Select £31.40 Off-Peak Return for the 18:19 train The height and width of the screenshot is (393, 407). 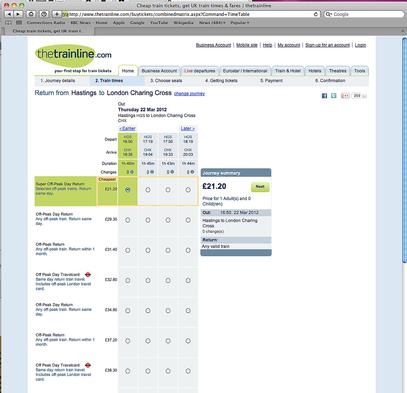point(188,250)
